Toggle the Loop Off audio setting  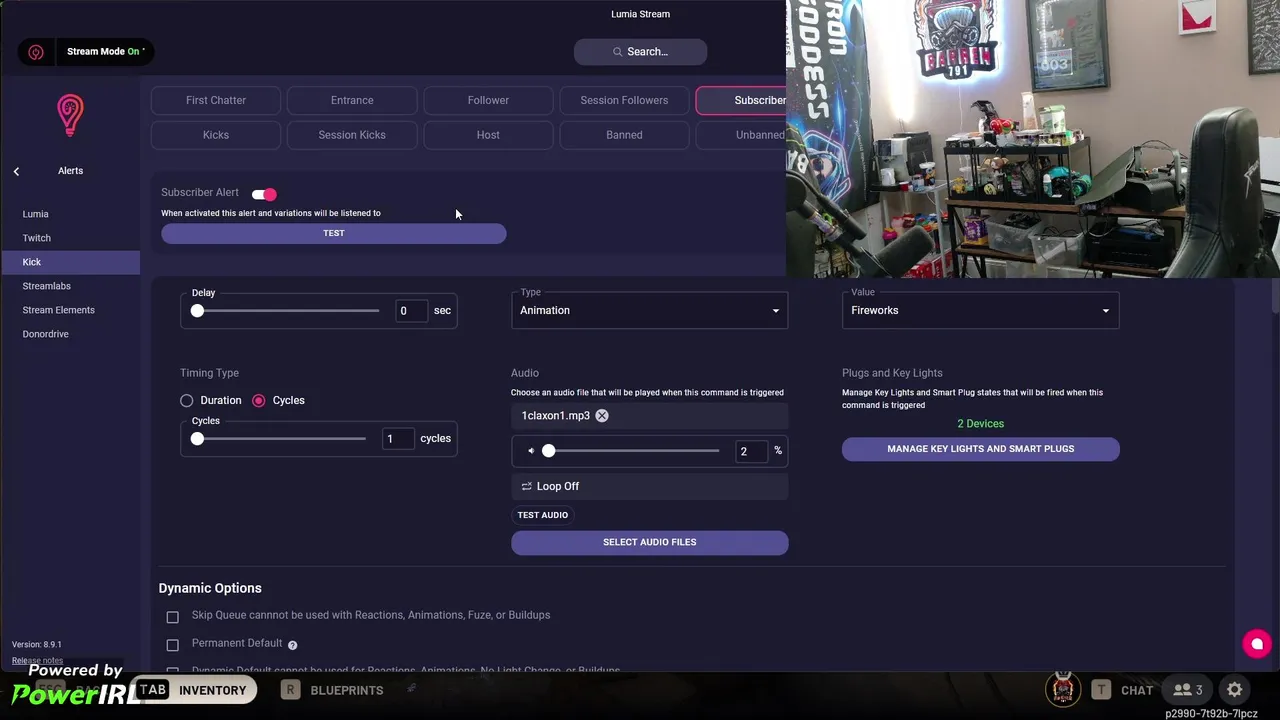click(x=650, y=486)
